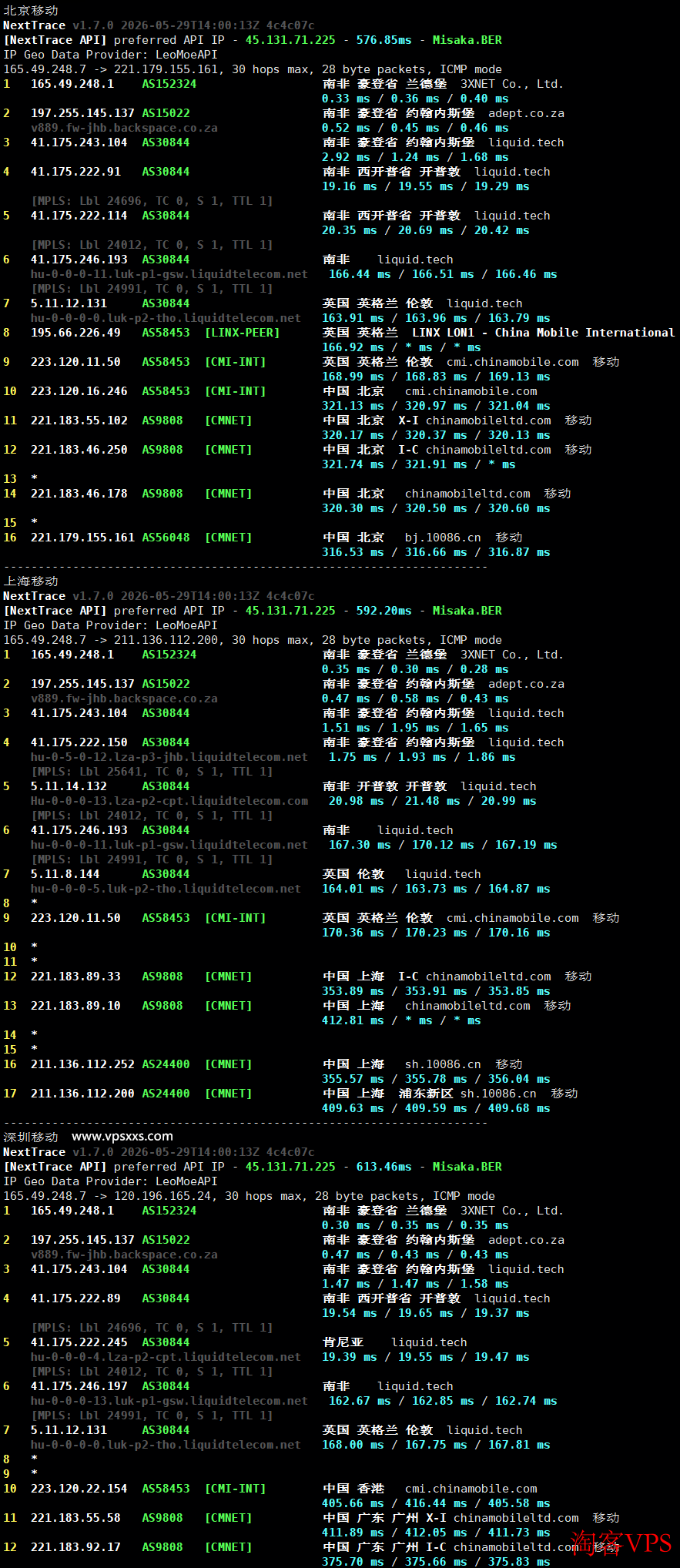Select the IP address 41.175.222.89
The width and height of the screenshot is (680, 1568).
[75, 1298]
